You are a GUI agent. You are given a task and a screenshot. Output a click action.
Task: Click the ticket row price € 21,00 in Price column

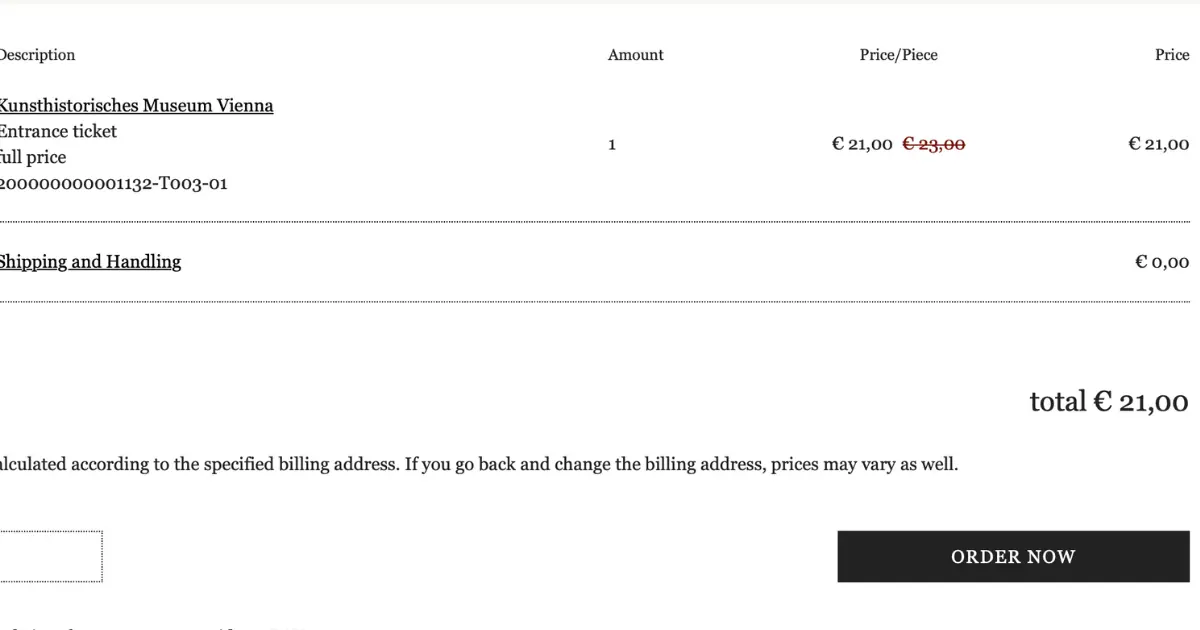[1159, 144]
